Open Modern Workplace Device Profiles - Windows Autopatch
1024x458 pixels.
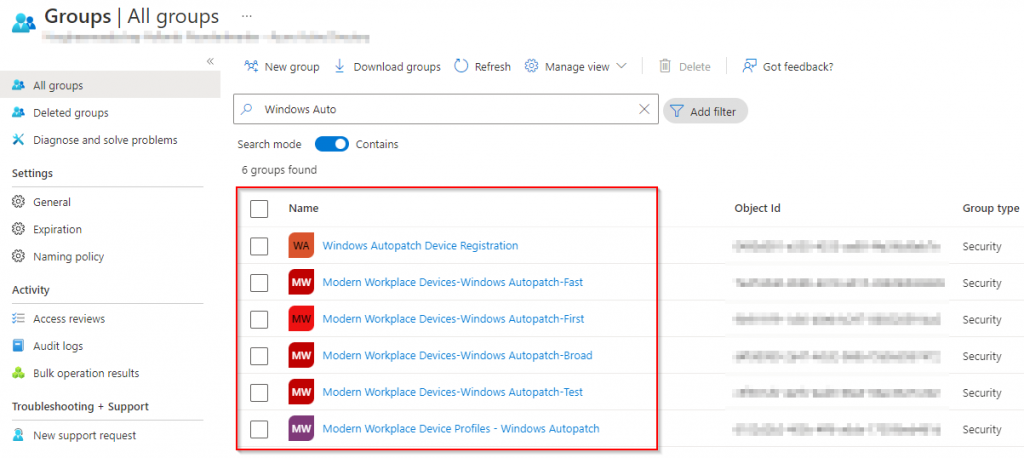(x=461, y=429)
